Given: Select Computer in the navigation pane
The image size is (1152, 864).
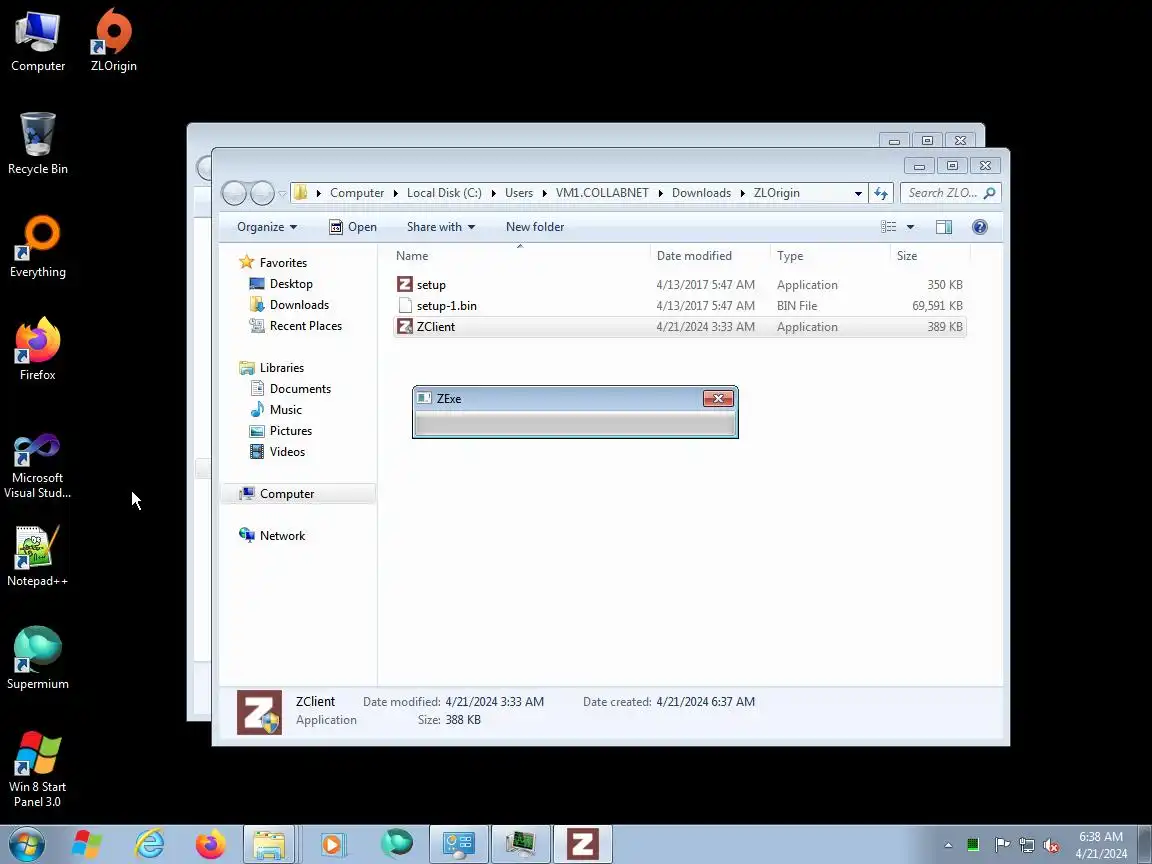Looking at the screenshot, I should pos(298,494).
